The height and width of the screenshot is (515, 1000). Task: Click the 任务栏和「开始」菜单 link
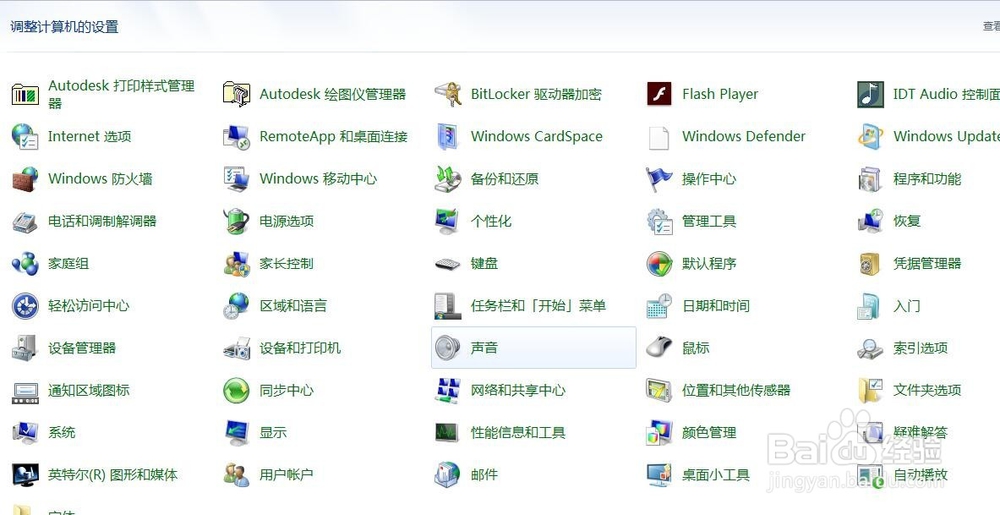click(538, 306)
